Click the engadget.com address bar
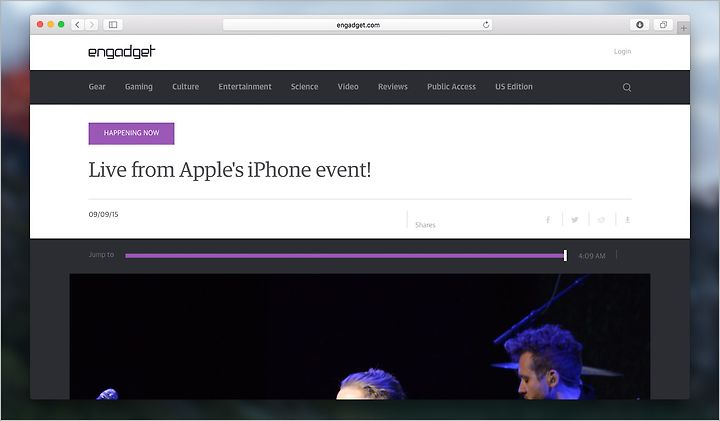The image size is (720, 421). click(357, 25)
